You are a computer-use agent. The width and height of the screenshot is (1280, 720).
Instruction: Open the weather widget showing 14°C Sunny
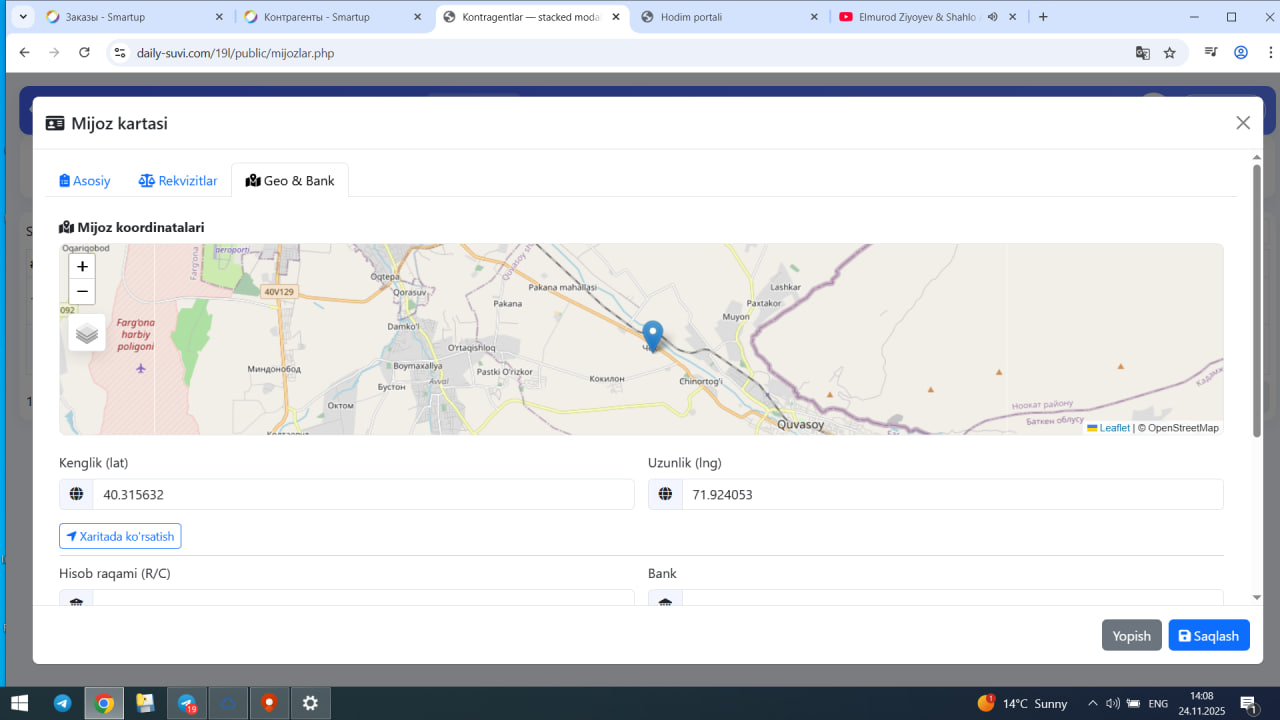click(x=1022, y=704)
